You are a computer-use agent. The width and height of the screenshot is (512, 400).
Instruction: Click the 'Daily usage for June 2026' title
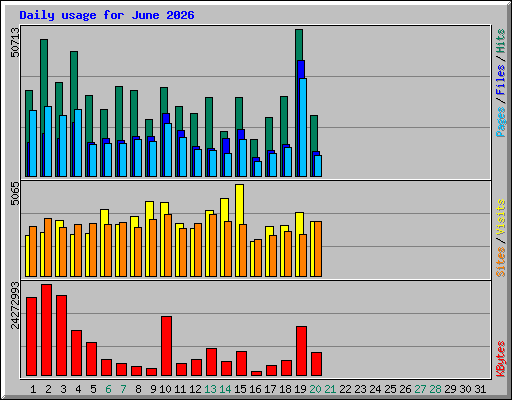(107, 15)
